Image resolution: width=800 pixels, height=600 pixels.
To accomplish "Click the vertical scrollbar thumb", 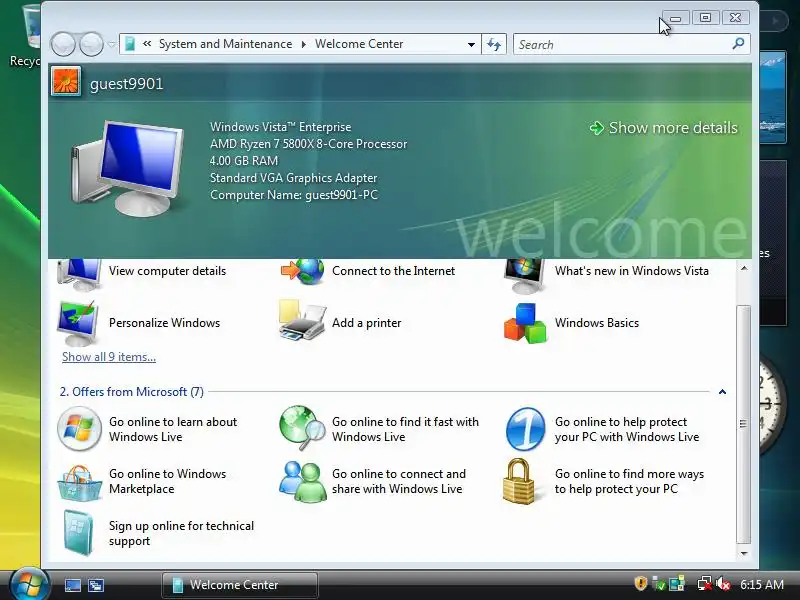I will [744, 423].
